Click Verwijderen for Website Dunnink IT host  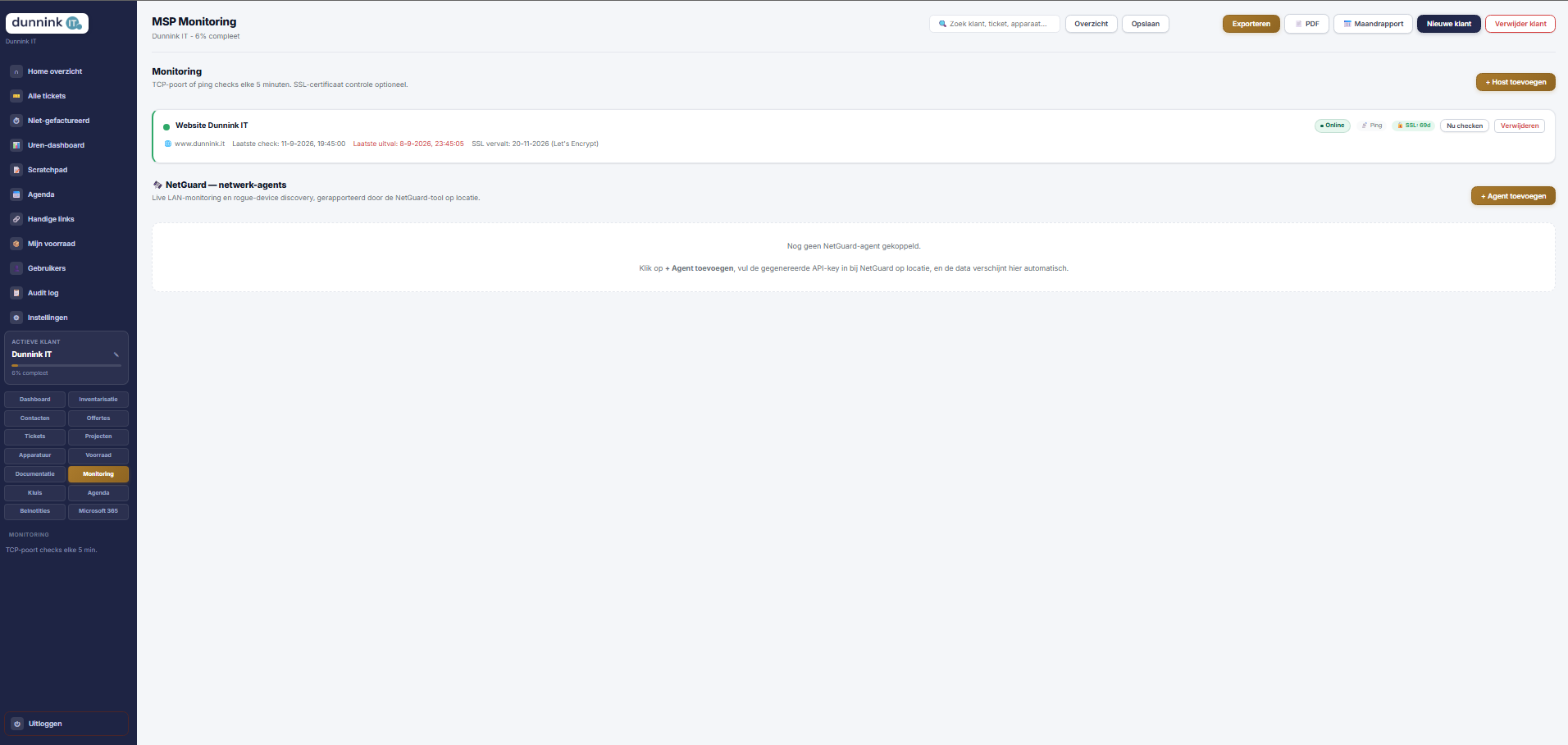[1520, 126]
